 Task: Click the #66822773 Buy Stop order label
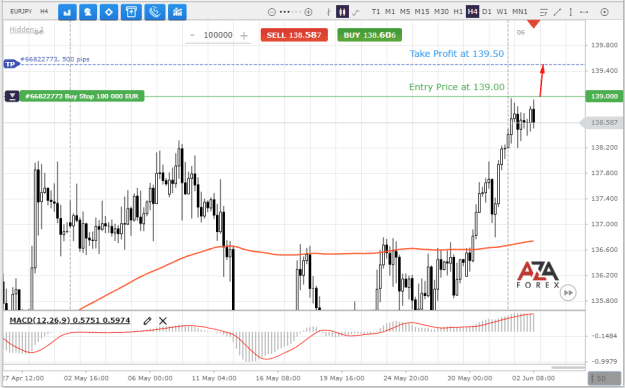click(82, 96)
